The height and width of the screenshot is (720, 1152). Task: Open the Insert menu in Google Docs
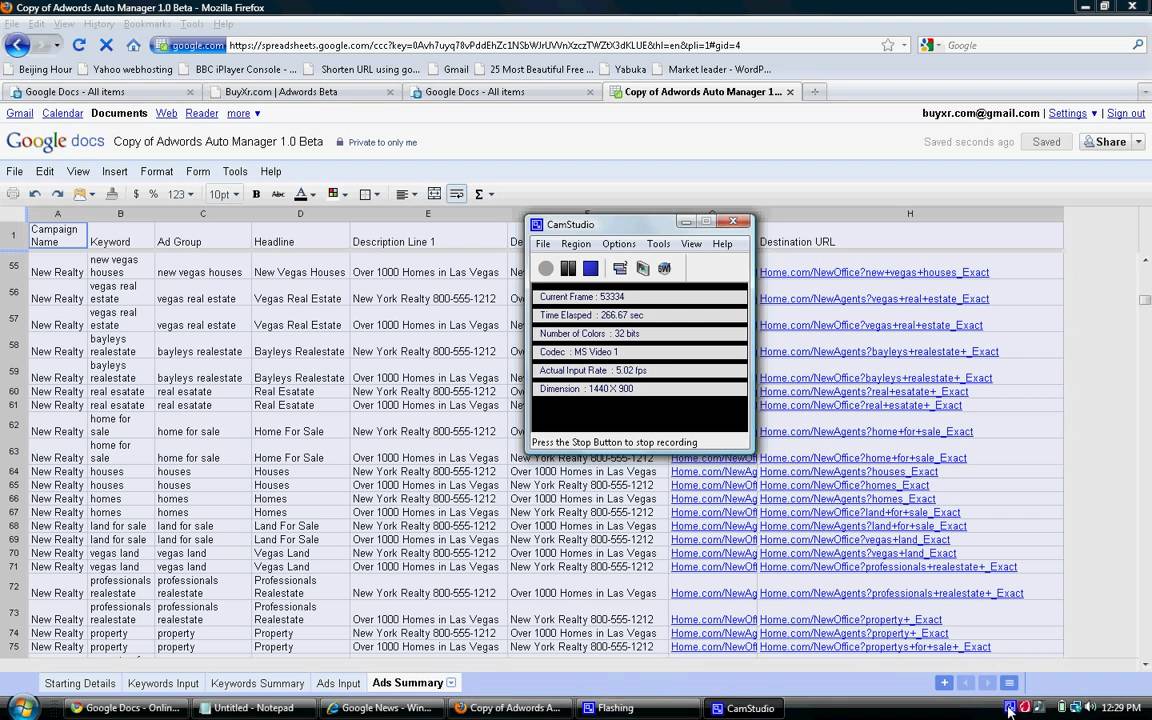[x=115, y=171]
